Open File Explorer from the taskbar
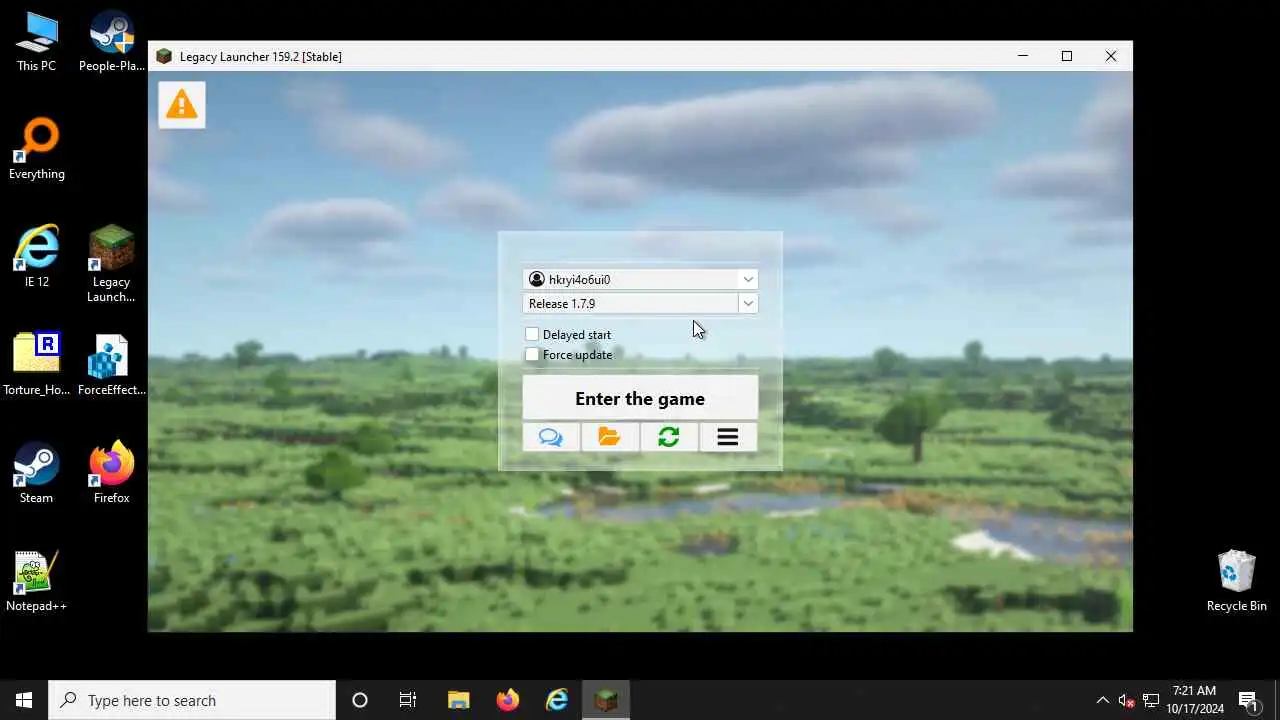Viewport: 1280px width, 720px height. tap(459, 700)
